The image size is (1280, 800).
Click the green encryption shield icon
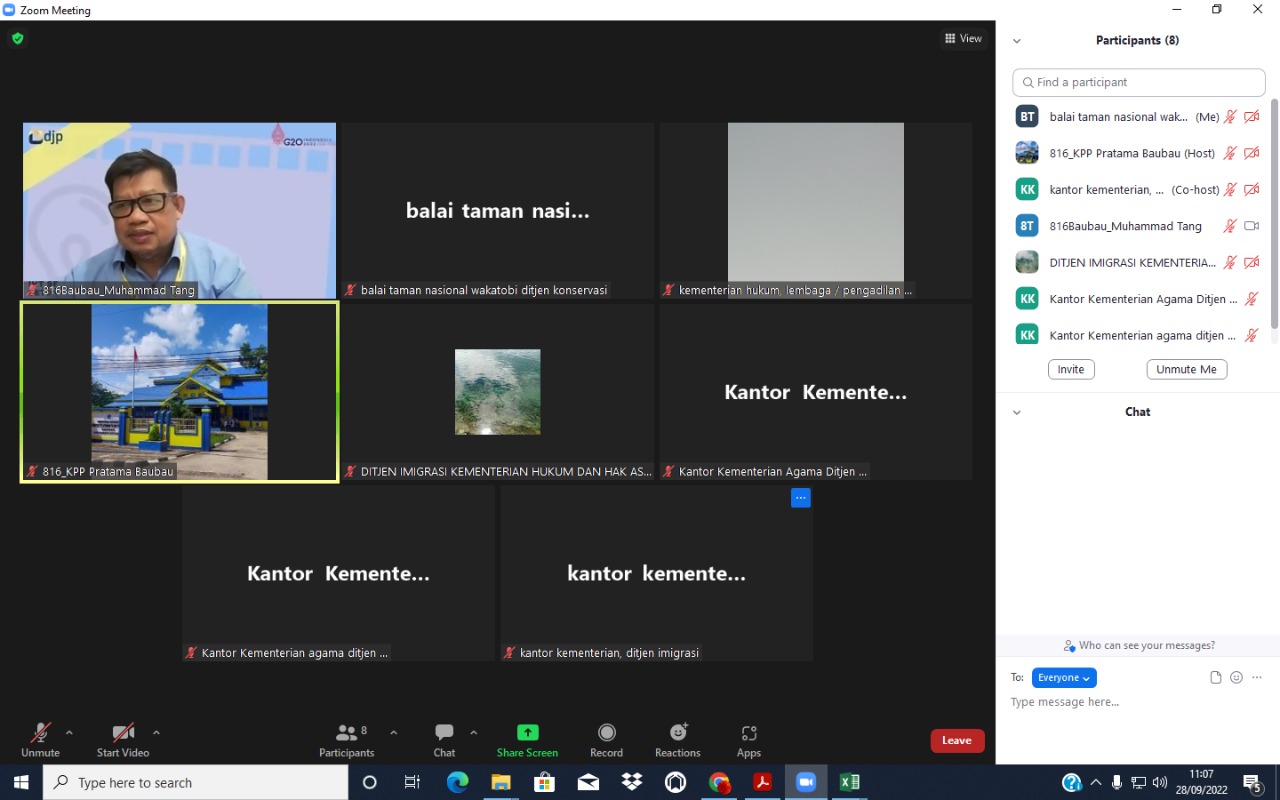tap(17, 38)
